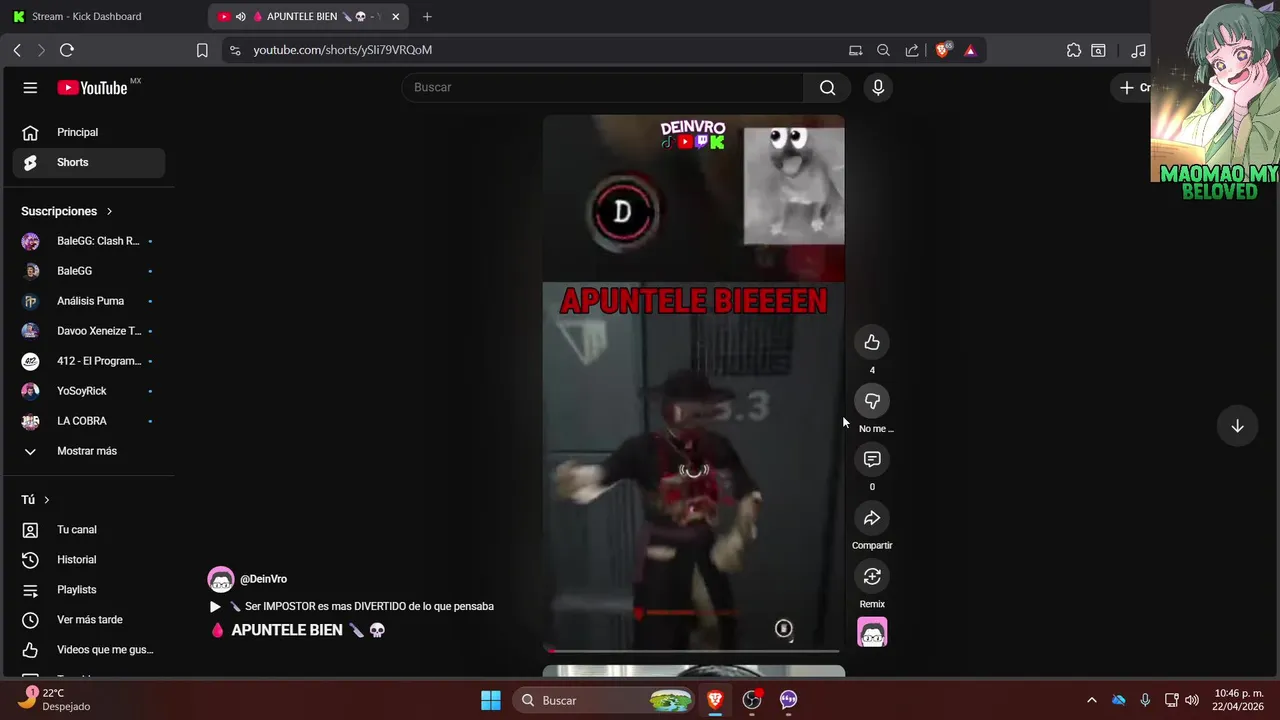Click the address bar URL
1280x720 pixels.
pos(342,50)
